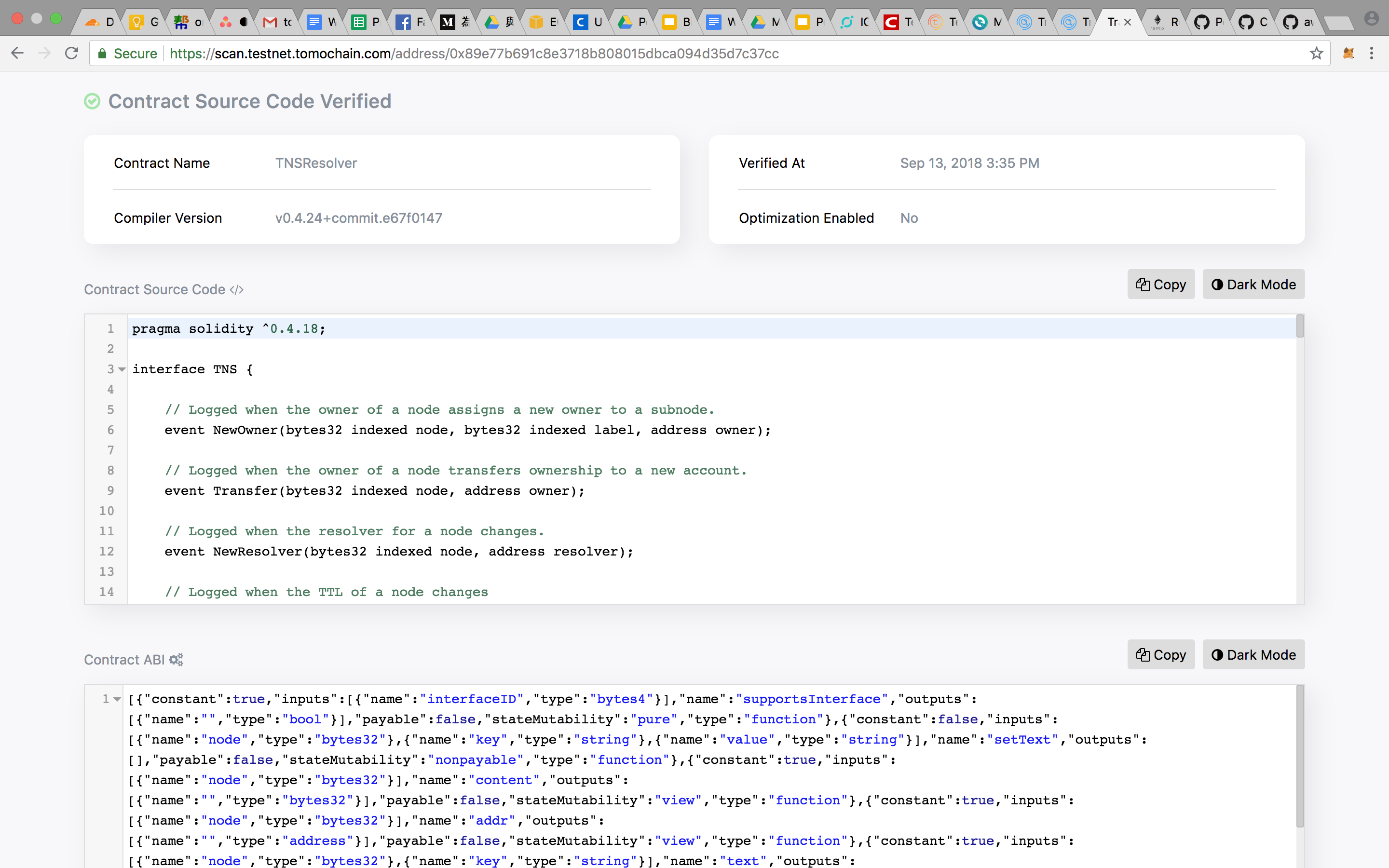Copy the contract source code
Viewport: 1389px width, 868px height.
(x=1160, y=285)
